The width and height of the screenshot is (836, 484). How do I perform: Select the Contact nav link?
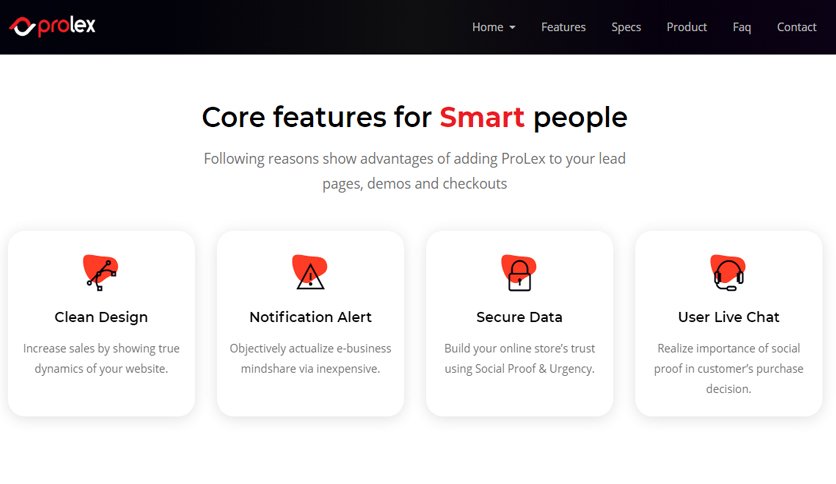pyautogui.click(x=797, y=27)
